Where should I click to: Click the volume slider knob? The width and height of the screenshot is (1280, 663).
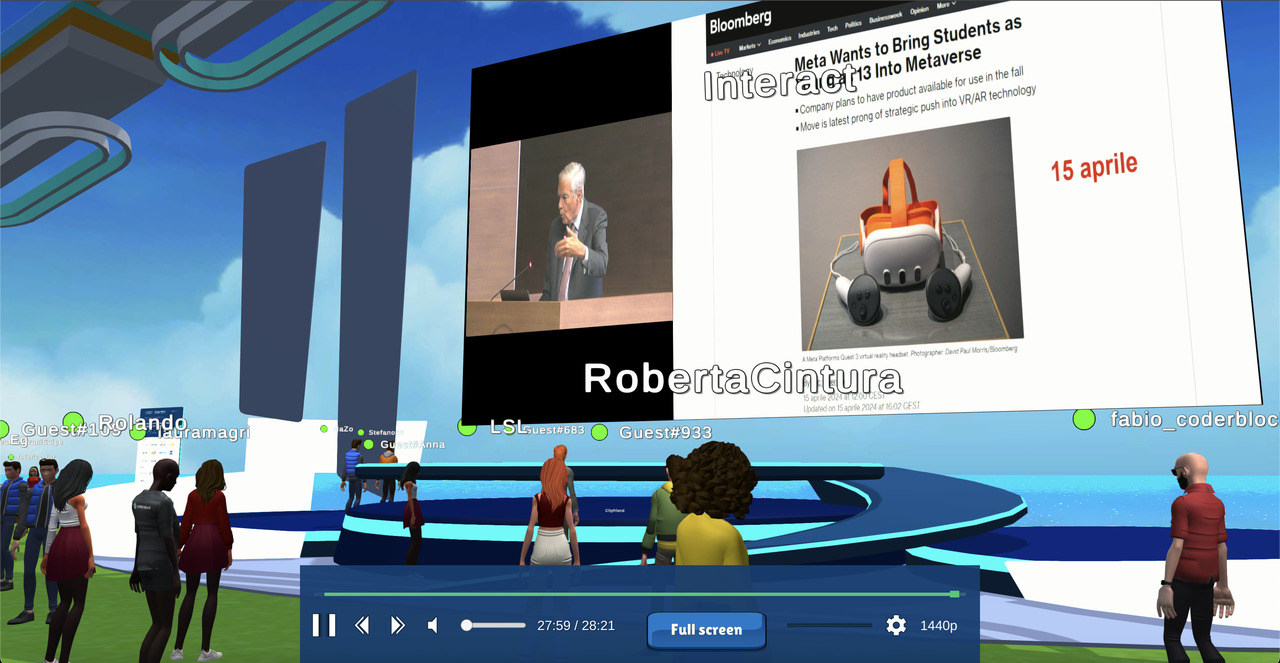(466, 625)
